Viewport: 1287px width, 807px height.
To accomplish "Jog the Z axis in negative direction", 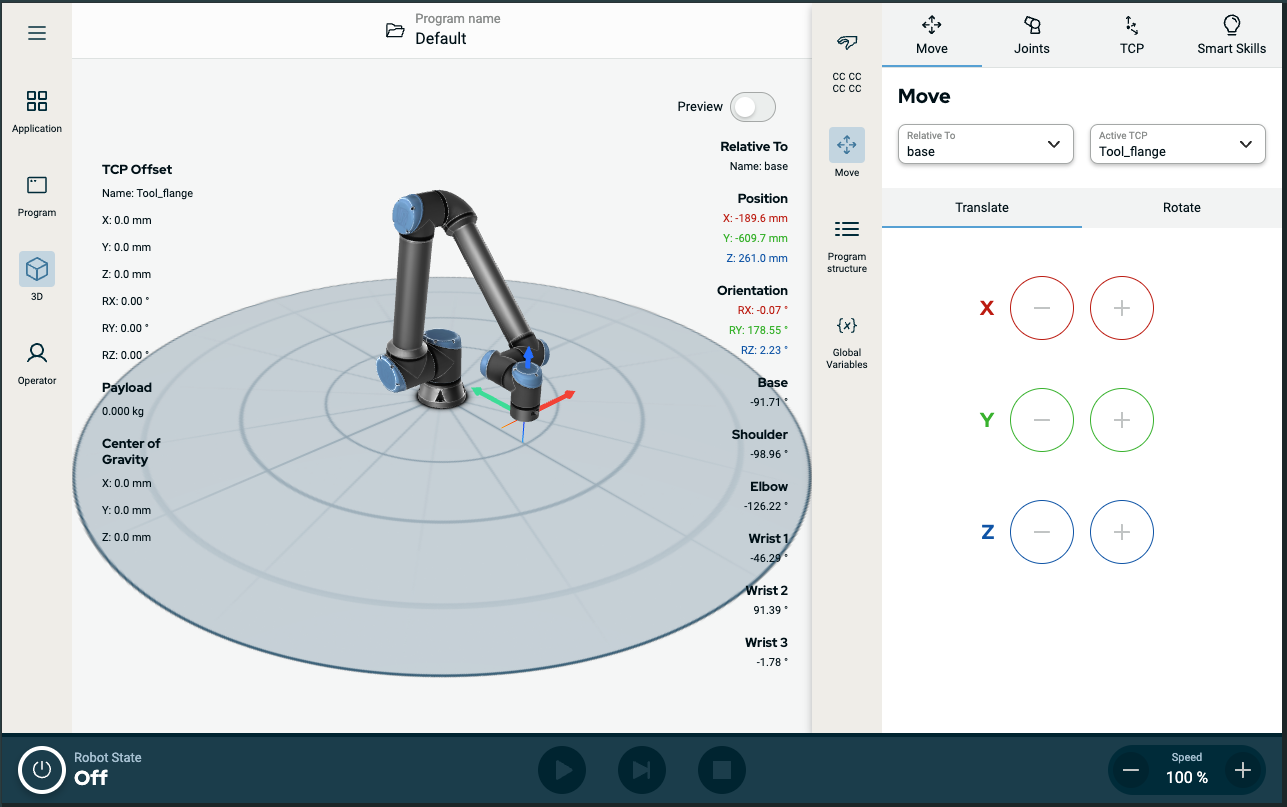I will [x=1041, y=532].
